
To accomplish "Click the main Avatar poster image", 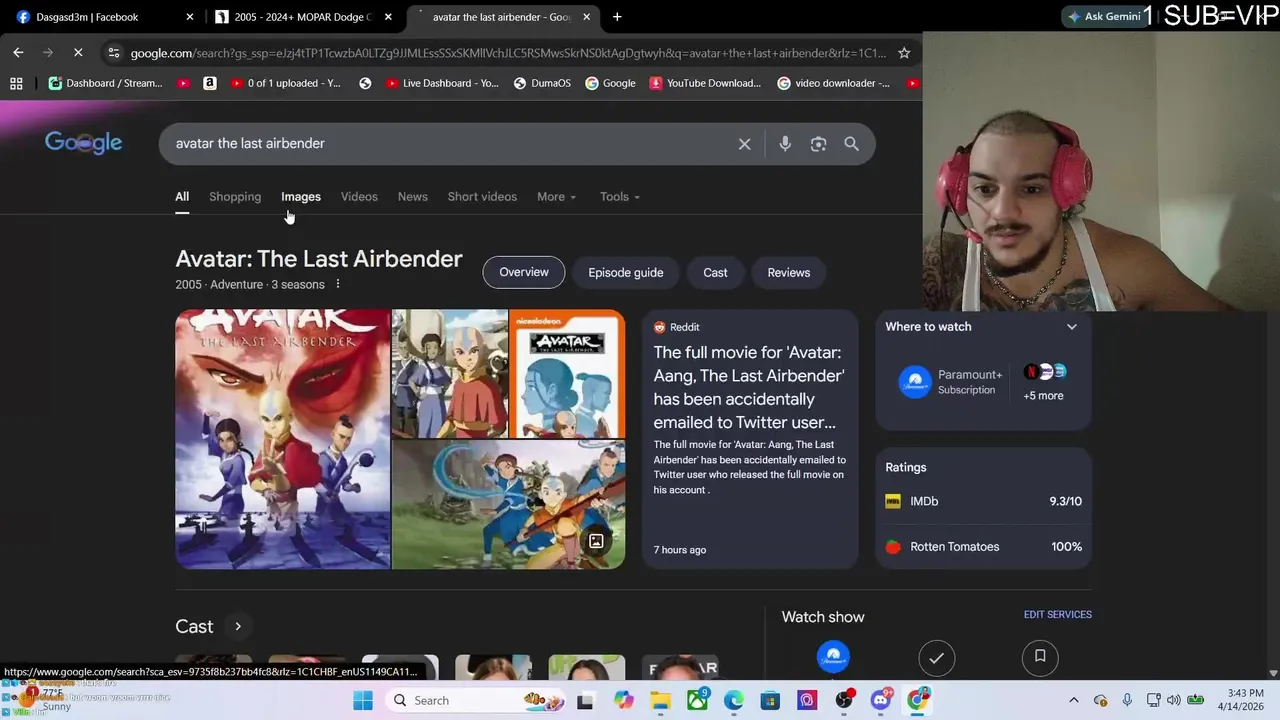I will 283,439.
